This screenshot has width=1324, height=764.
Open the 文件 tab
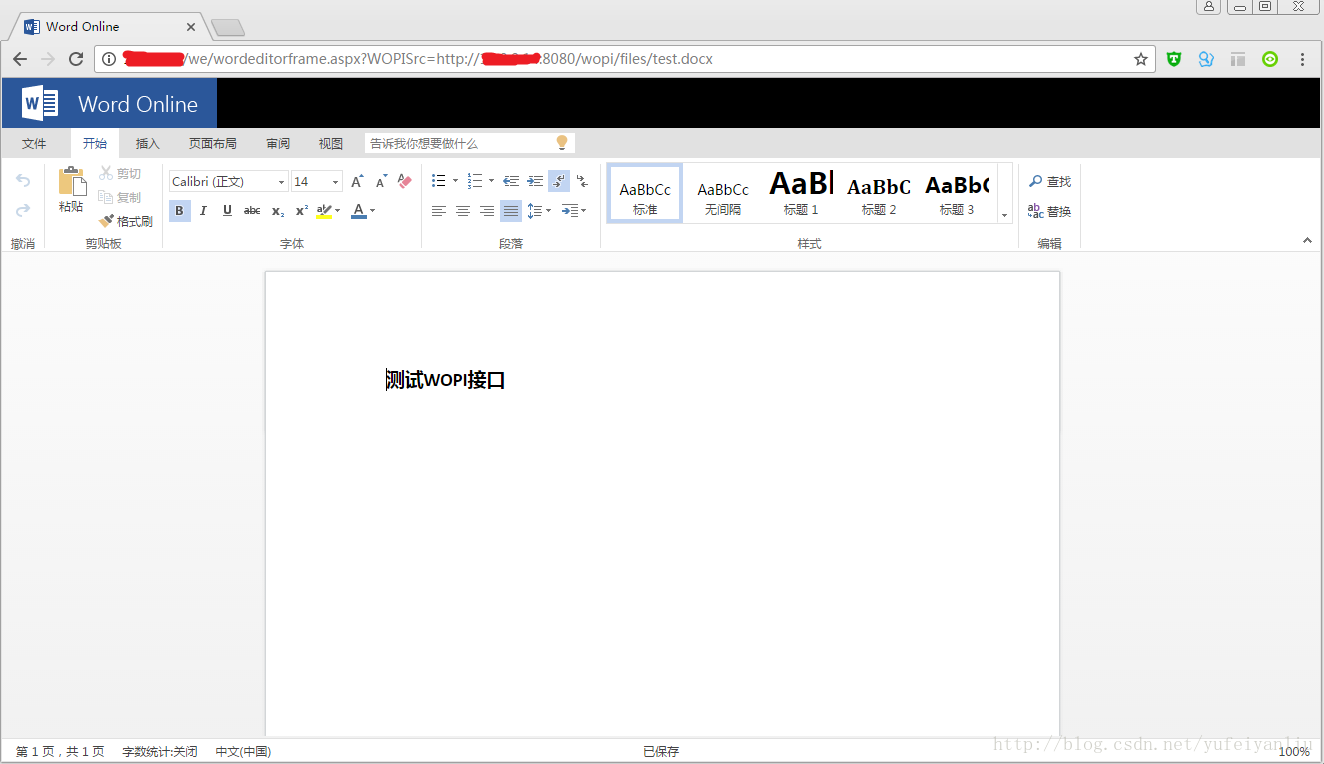(34, 144)
